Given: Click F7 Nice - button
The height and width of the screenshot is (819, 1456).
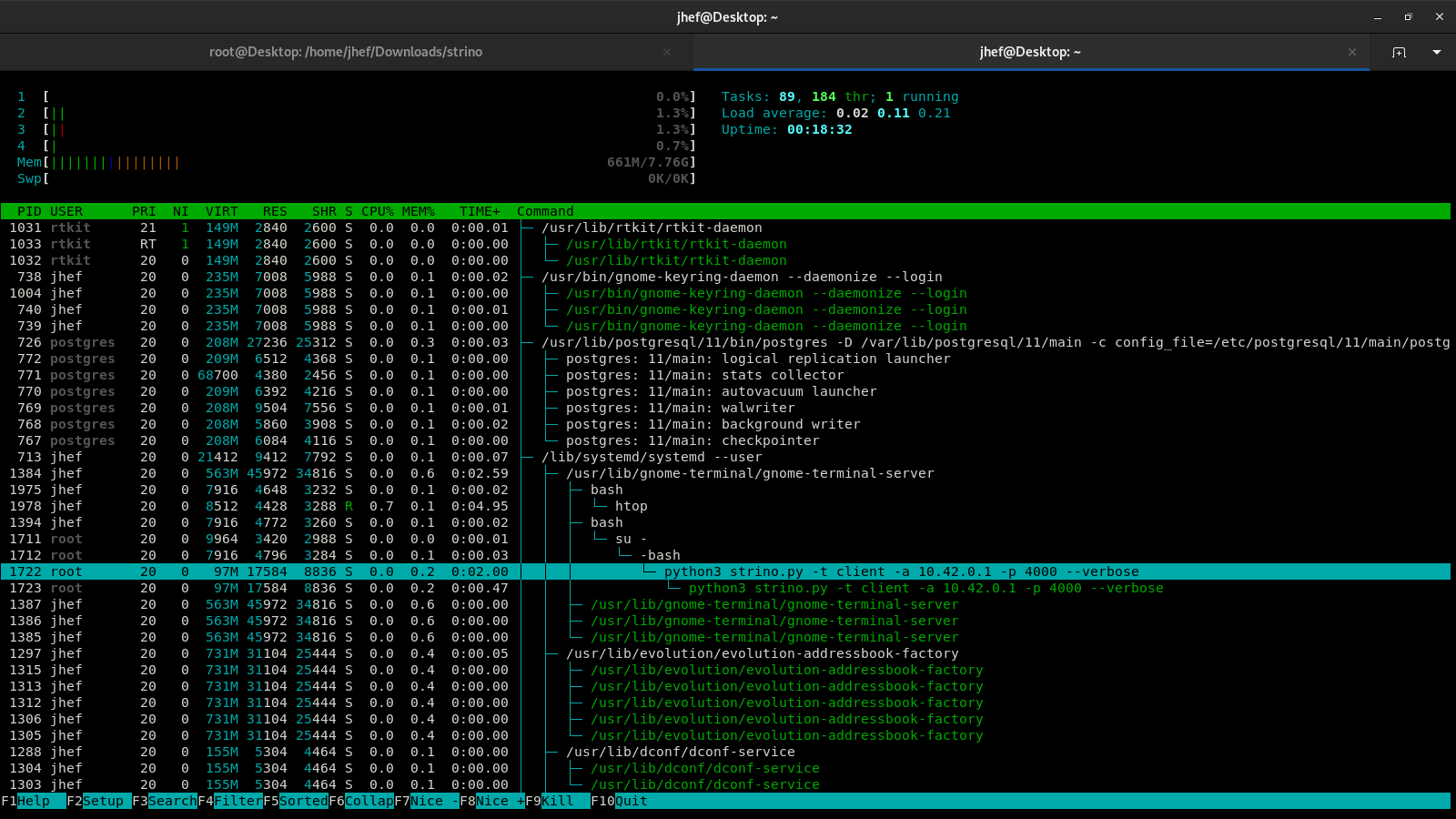Looking at the screenshot, I should click(x=427, y=802).
